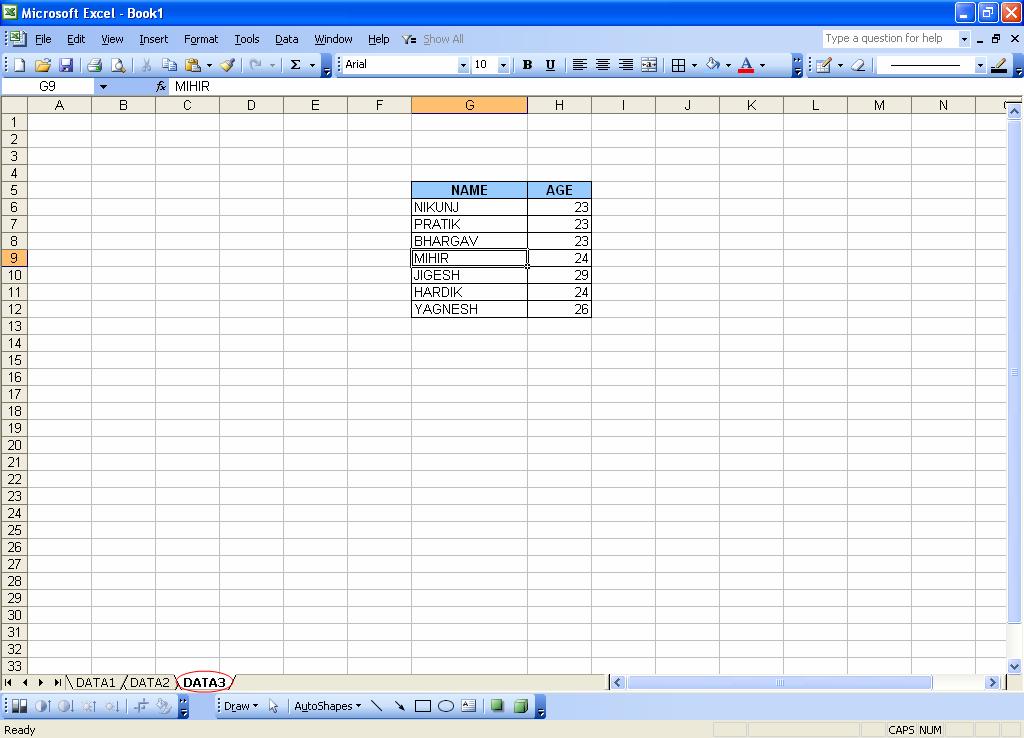Click the Picture Color control icon
1024x738 pixels.
click(x=20, y=706)
